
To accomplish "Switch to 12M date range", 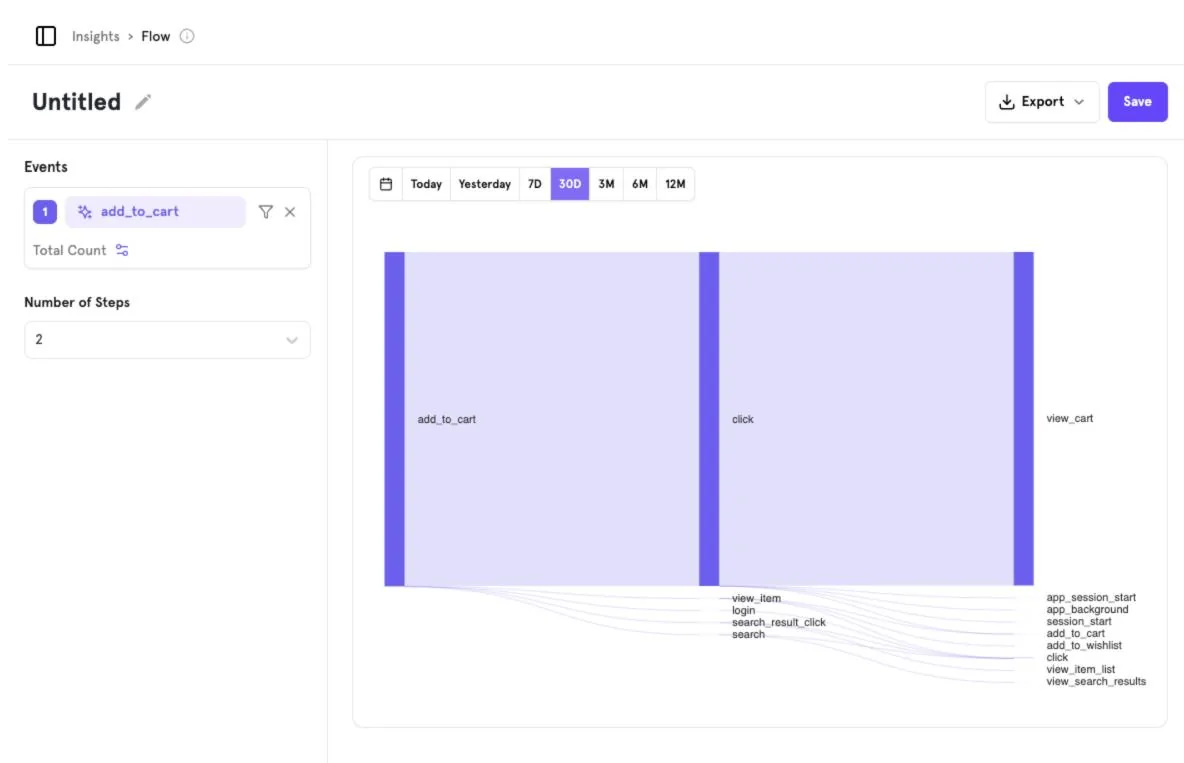I will 675,184.
